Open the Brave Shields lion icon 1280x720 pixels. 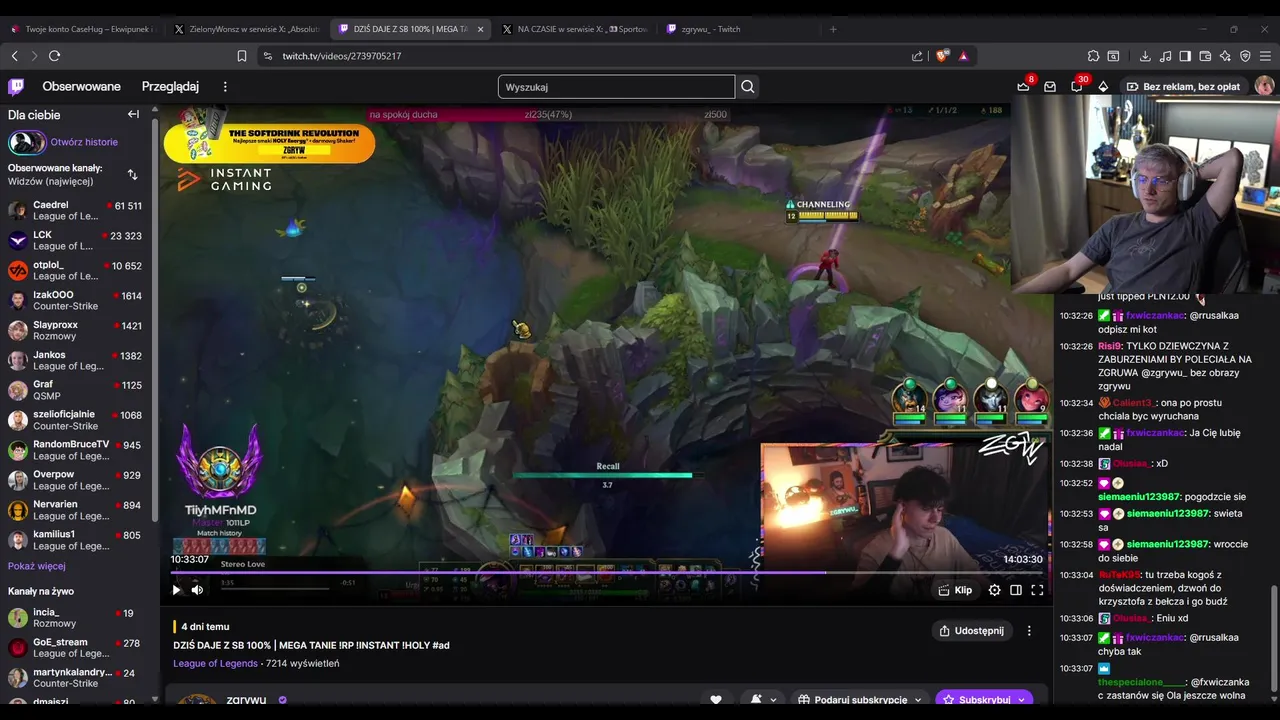[x=941, y=56]
